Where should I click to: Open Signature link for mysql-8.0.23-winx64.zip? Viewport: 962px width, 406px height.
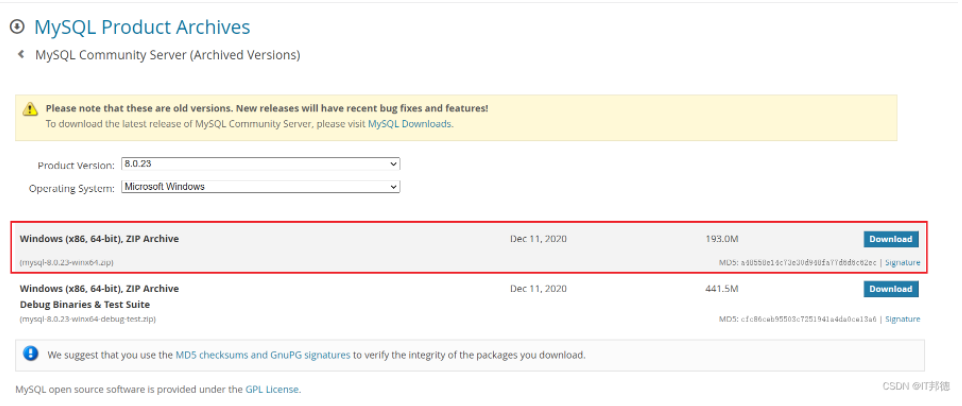click(x=902, y=262)
